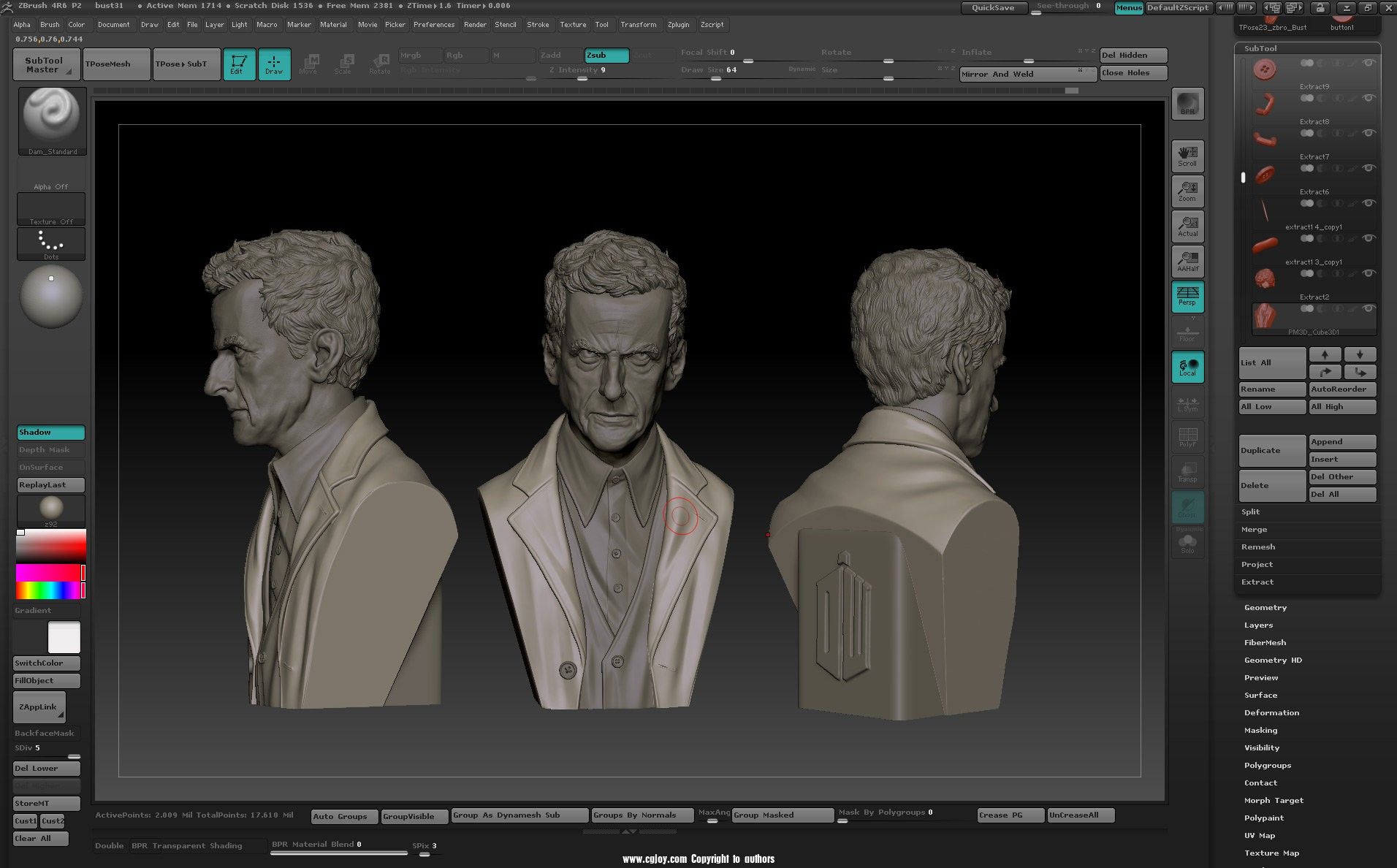Select the Extract2 subtool thumbnail
1397x868 pixels.
coord(1265,280)
